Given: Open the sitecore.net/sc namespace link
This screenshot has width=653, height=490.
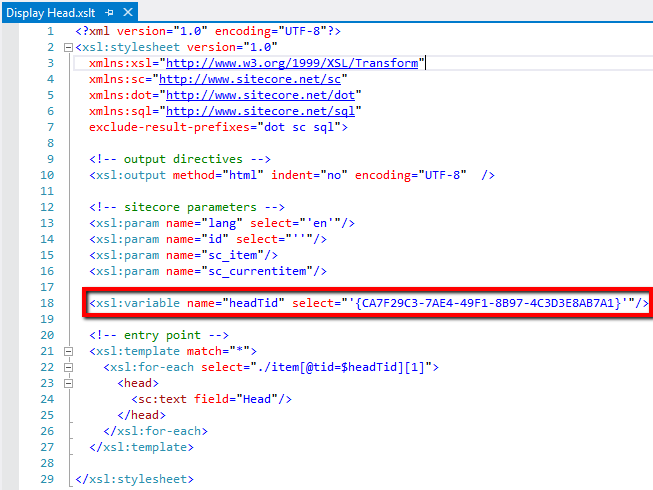Looking at the screenshot, I should (x=250, y=79).
